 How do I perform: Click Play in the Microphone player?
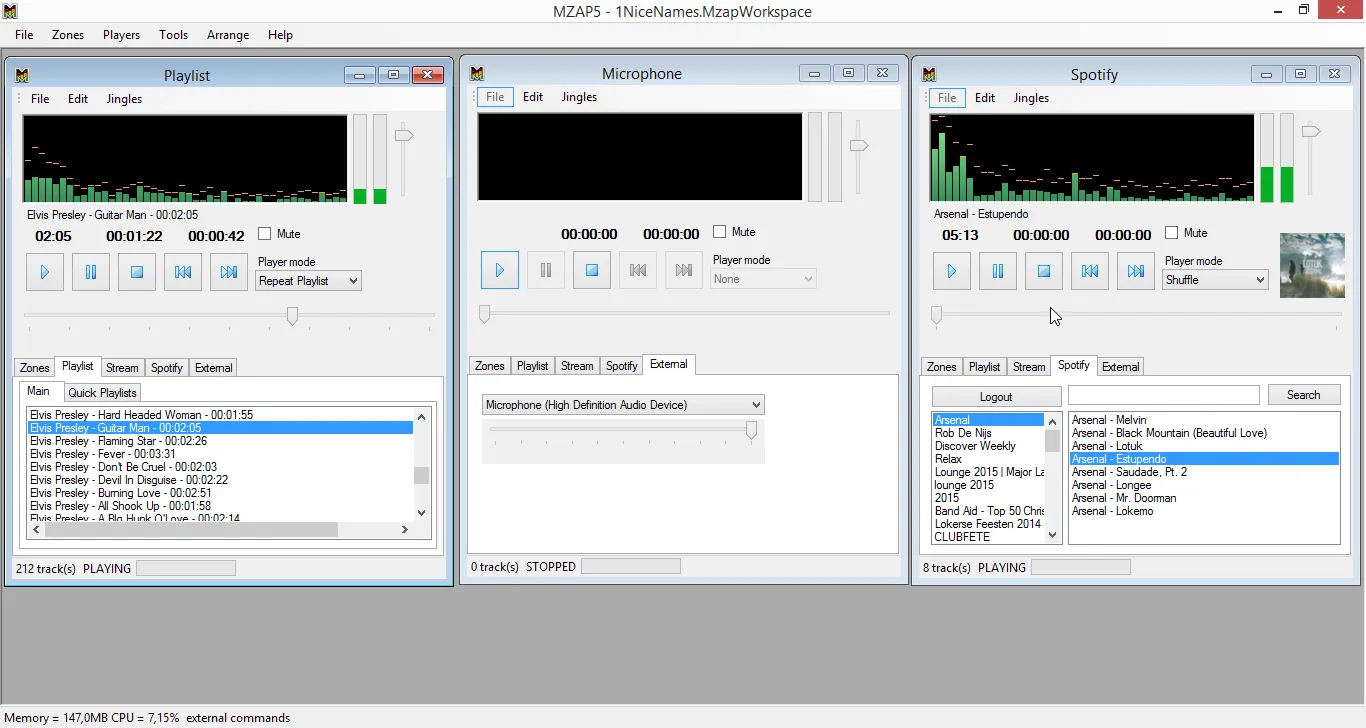tap(500, 270)
